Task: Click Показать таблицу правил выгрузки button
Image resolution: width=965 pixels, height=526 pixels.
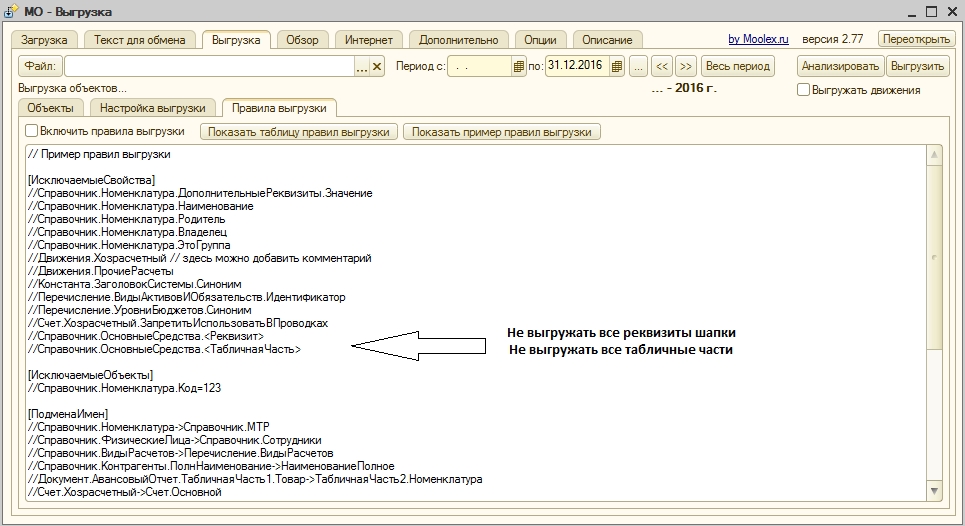Action: (x=298, y=132)
